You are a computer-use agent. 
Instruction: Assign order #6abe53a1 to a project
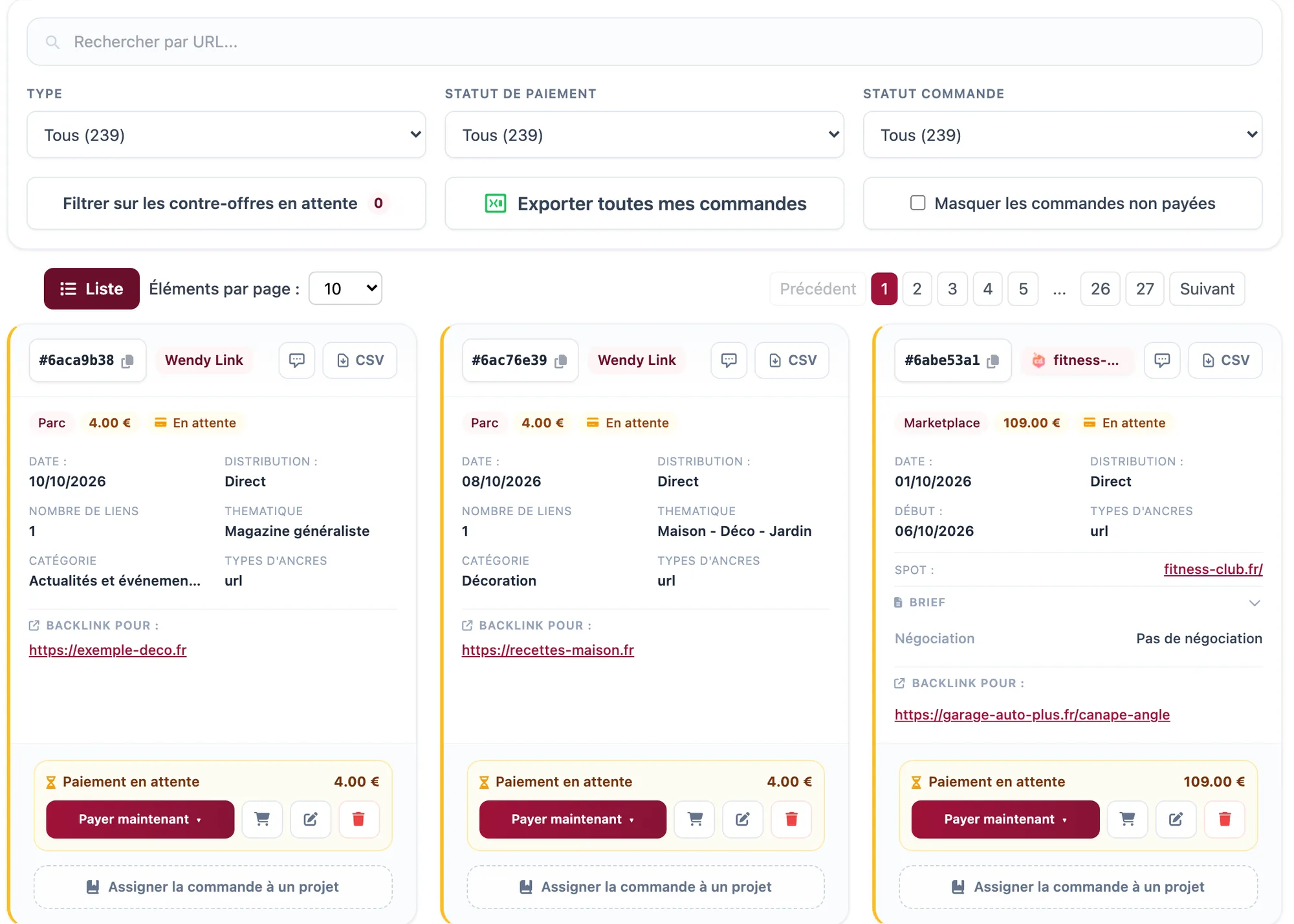[x=1079, y=887]
